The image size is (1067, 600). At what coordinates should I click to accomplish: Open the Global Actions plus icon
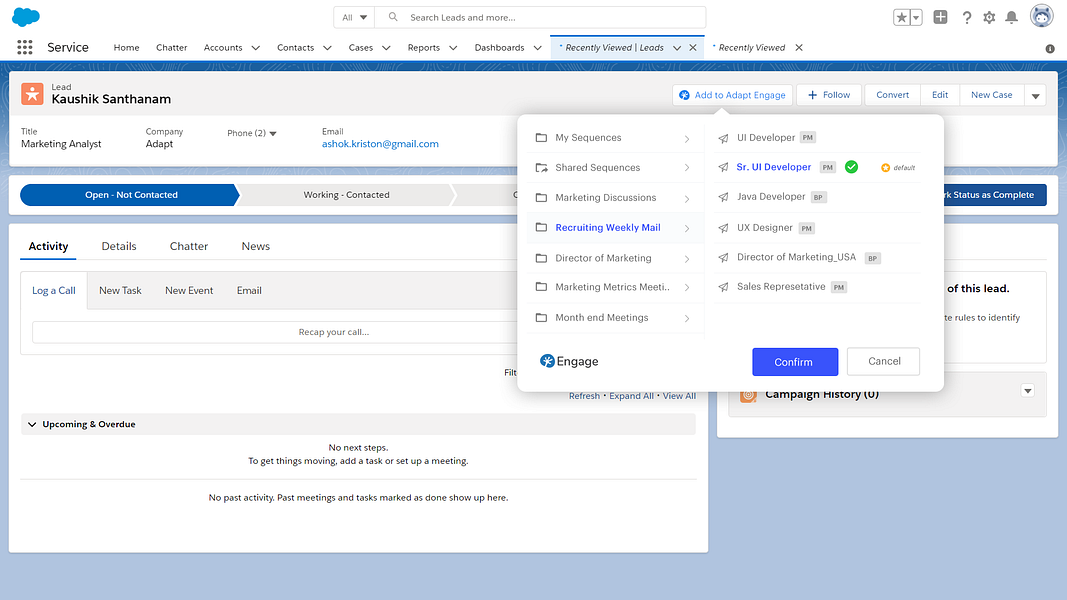coord(940,17)
